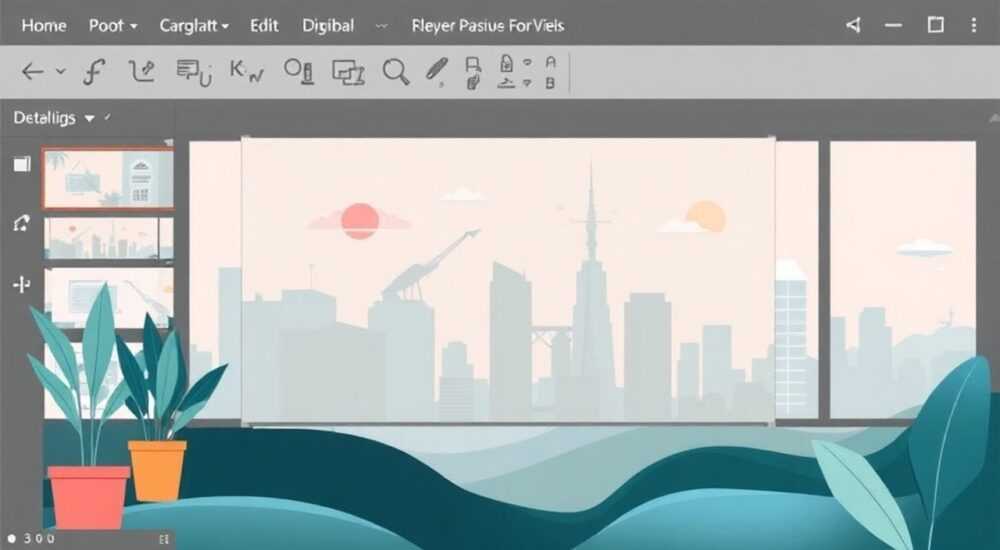The height and width of the screenshot is (550, 1000).
Task: Open the Poot dropdown menu
Action: point(113,26)
